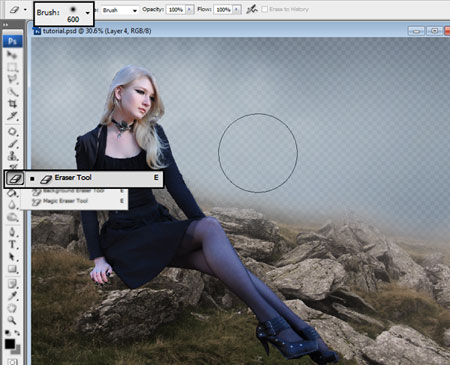450x365 pixels.
Task: Open the Brush preset picker dropdown
Action: pos(87,13)
